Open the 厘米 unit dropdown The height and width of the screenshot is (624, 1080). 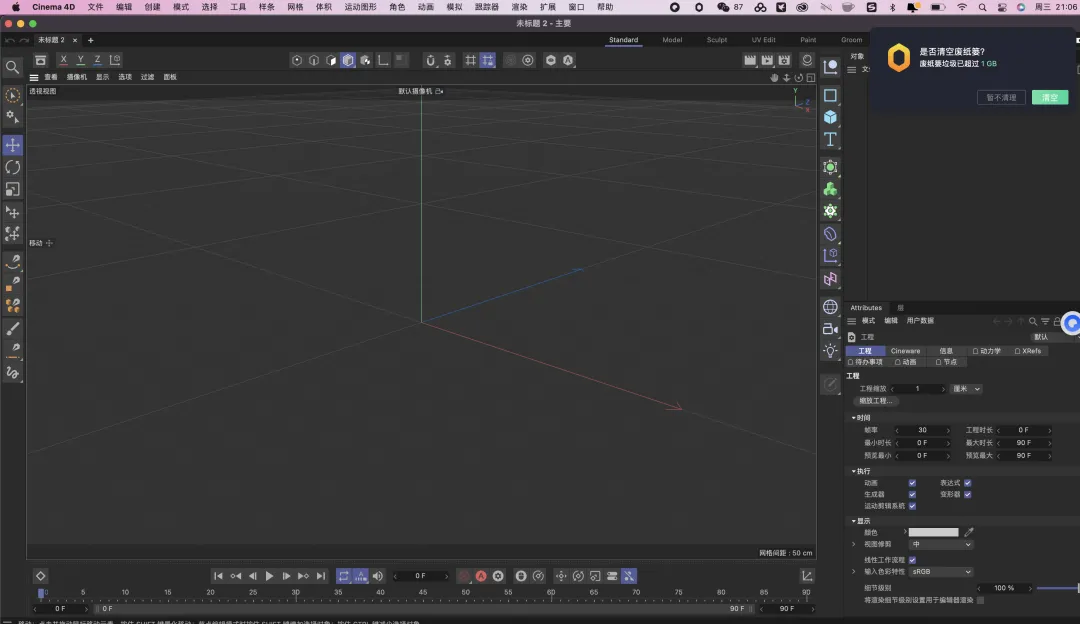[966, 388]
